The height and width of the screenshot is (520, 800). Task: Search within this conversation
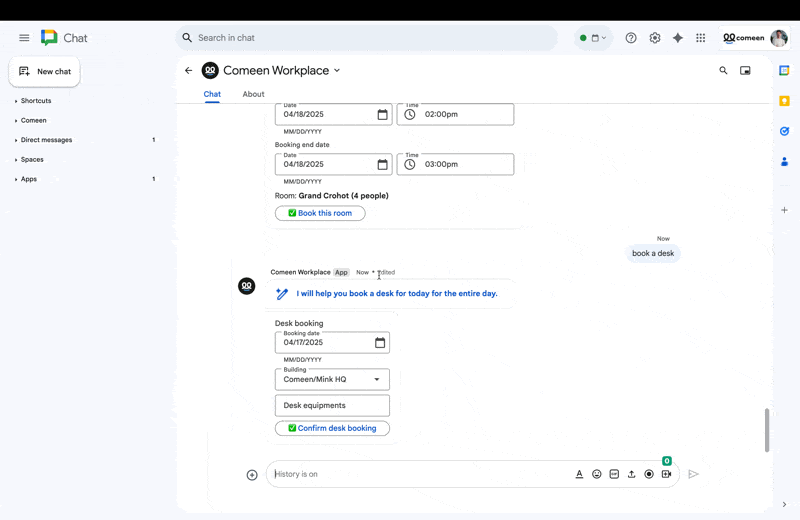click(x=723, y=70)
